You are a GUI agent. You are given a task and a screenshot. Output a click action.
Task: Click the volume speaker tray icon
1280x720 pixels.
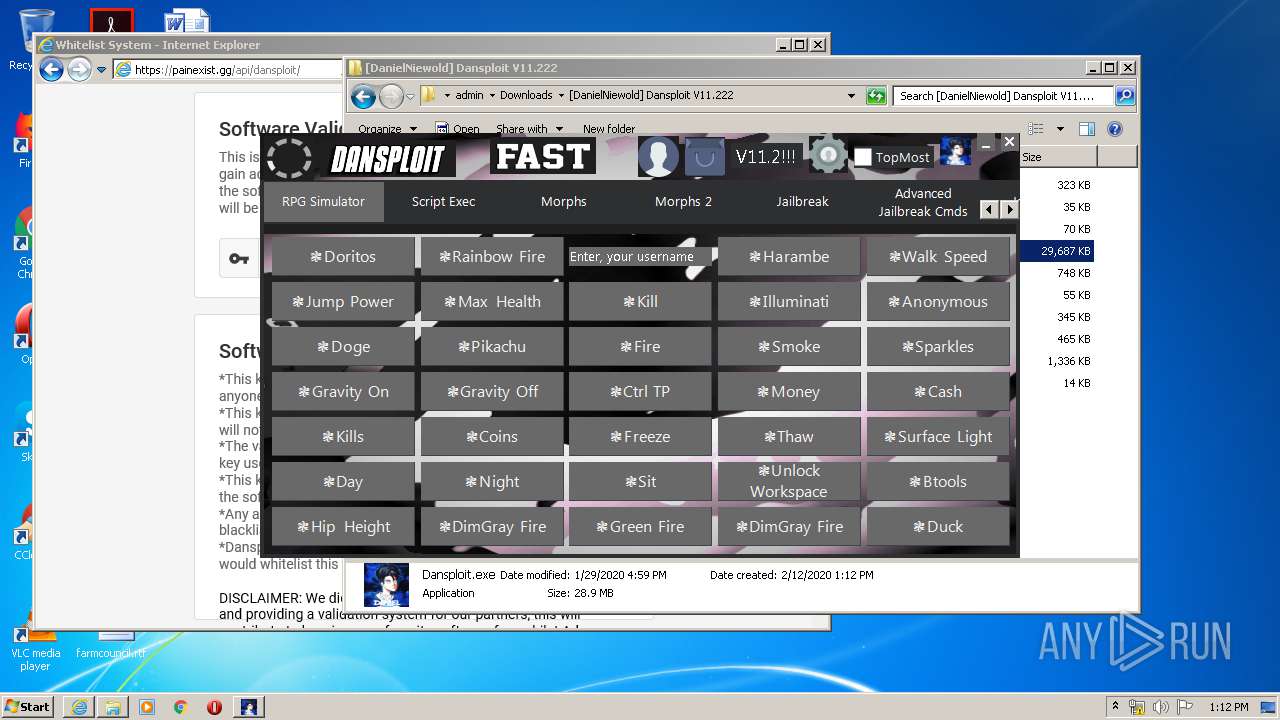(x=1160, y=707)
